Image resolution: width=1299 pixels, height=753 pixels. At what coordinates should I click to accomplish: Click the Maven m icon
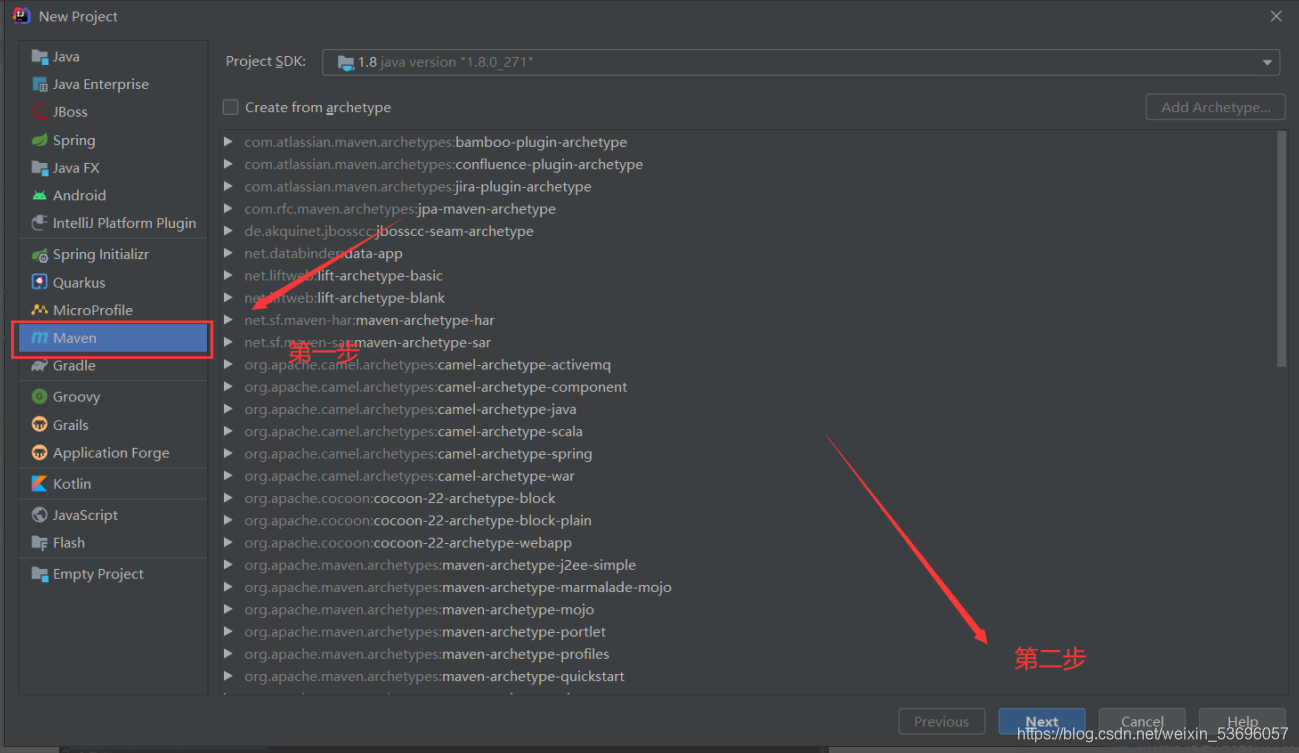point(40,338)
